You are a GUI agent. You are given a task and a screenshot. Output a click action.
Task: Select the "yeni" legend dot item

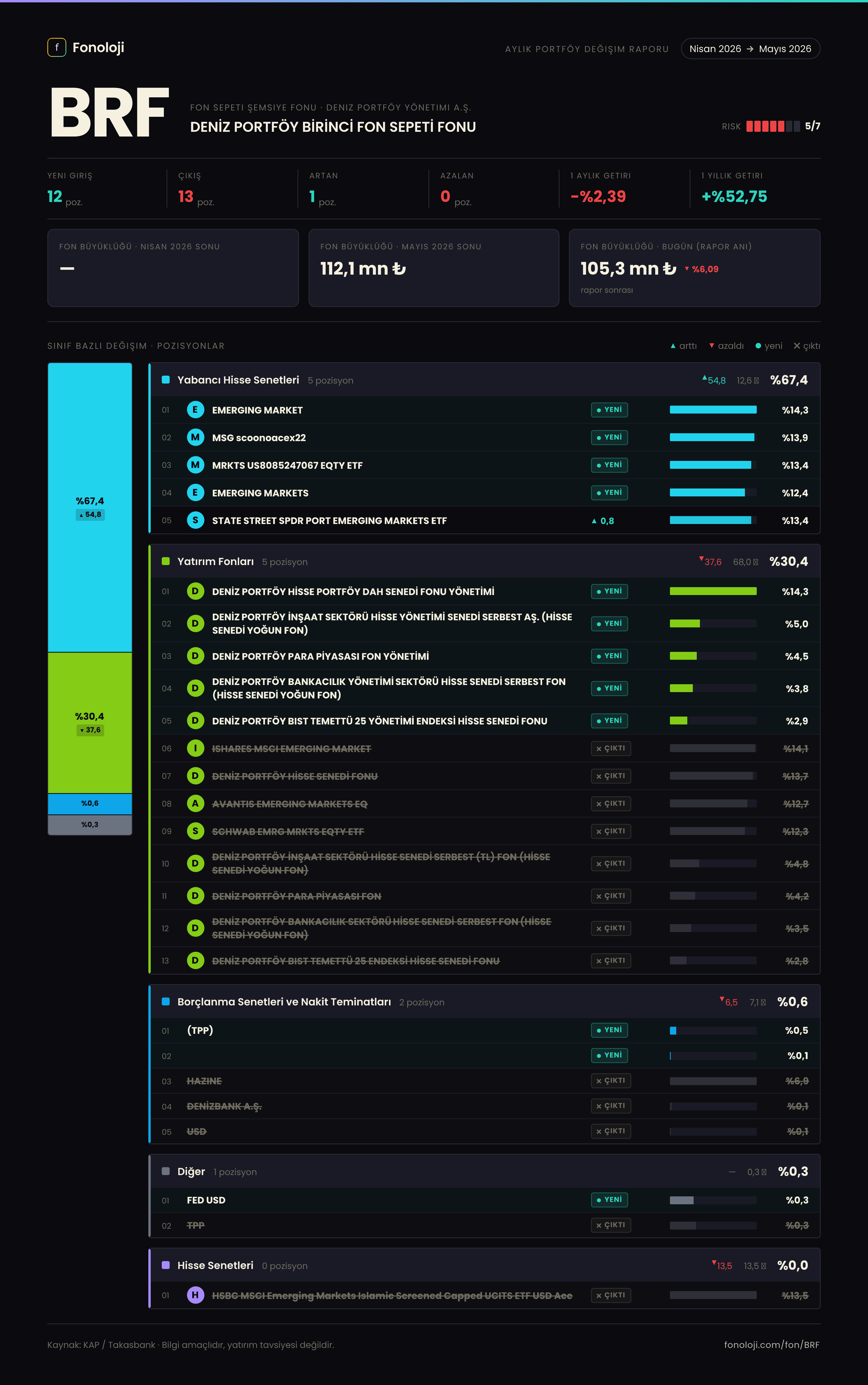tap(769, 346)
